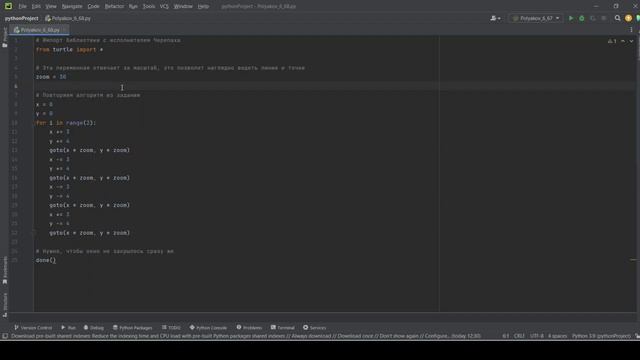The image size is (640, 360).
Task: Click the 'zoom = 10' code line
Action: click(x=51, y=77)
